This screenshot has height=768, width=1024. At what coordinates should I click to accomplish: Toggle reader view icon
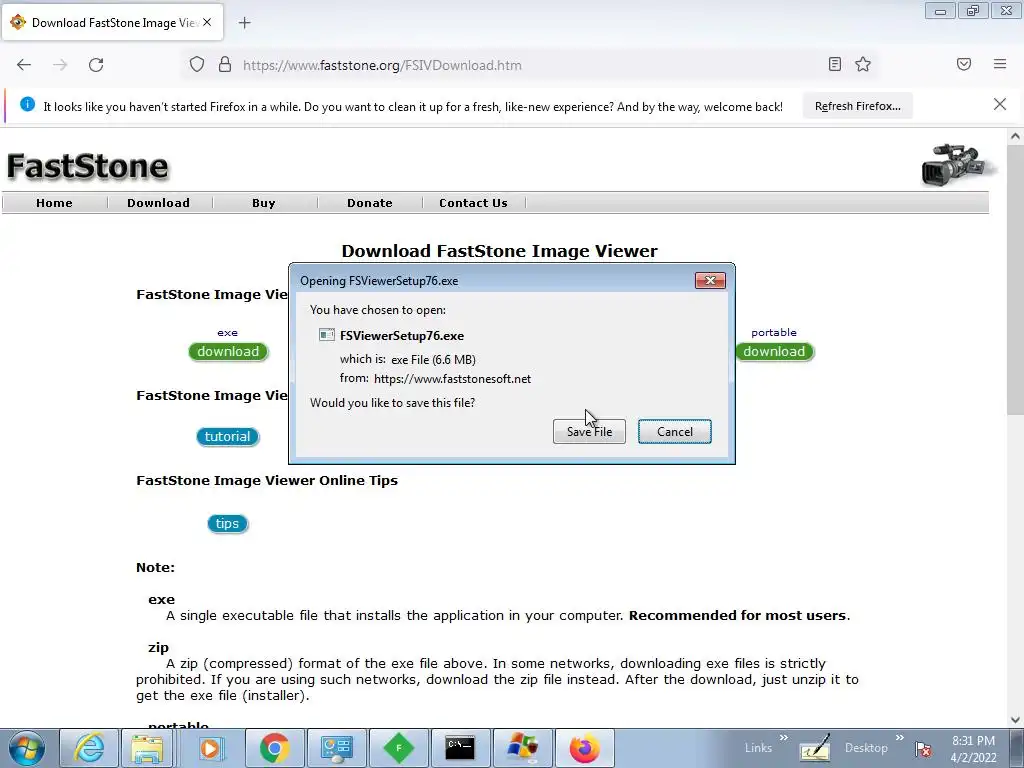835,64
